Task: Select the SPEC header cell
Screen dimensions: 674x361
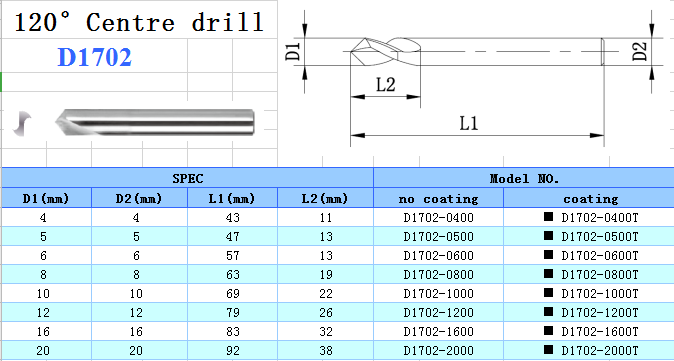Action: 188,178
